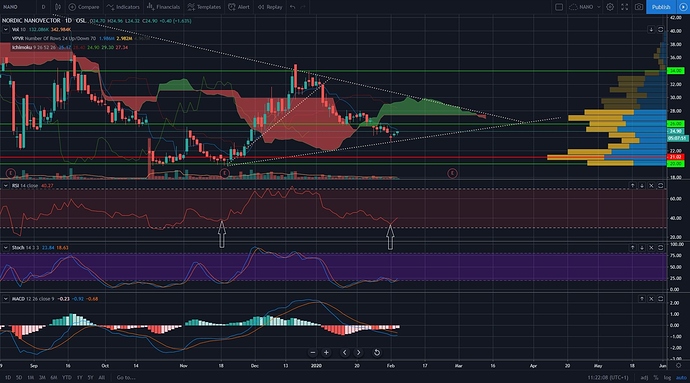The height and width of the screenshot is (383, 690).
Task: Select the 3M time range
Action: click(42, 377)
